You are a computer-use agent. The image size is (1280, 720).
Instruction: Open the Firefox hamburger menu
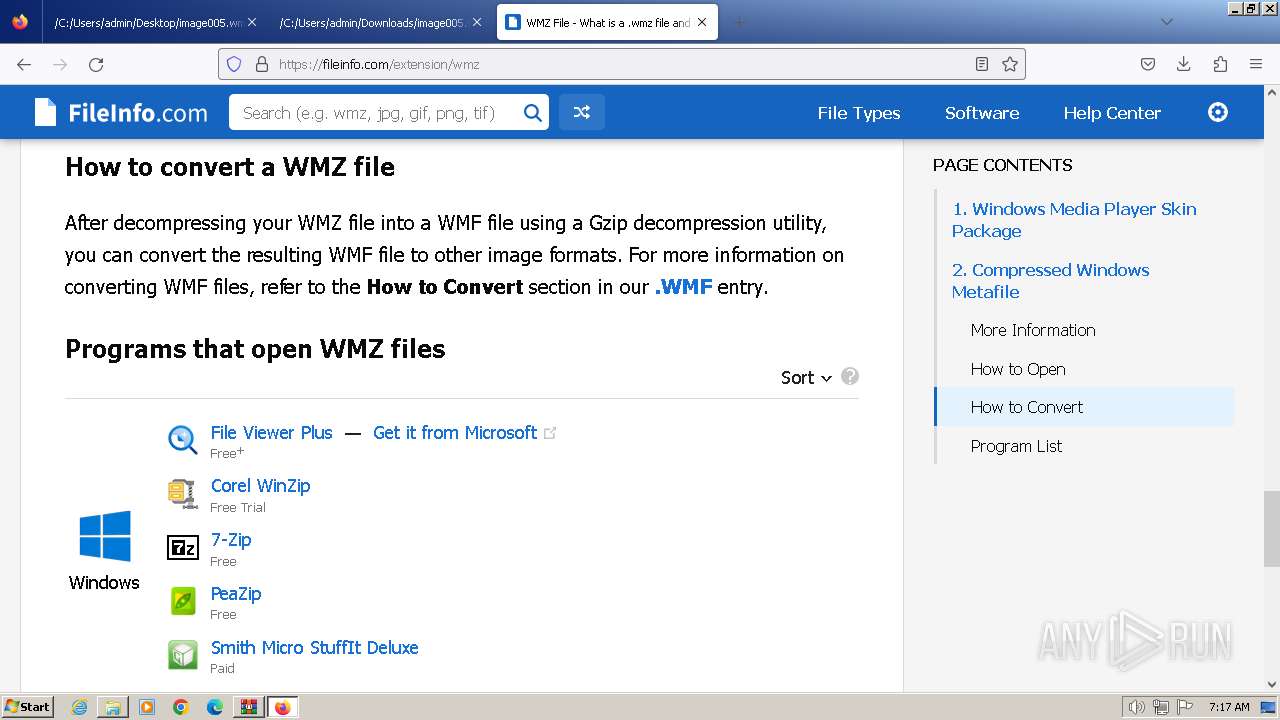pos(1256,64)
